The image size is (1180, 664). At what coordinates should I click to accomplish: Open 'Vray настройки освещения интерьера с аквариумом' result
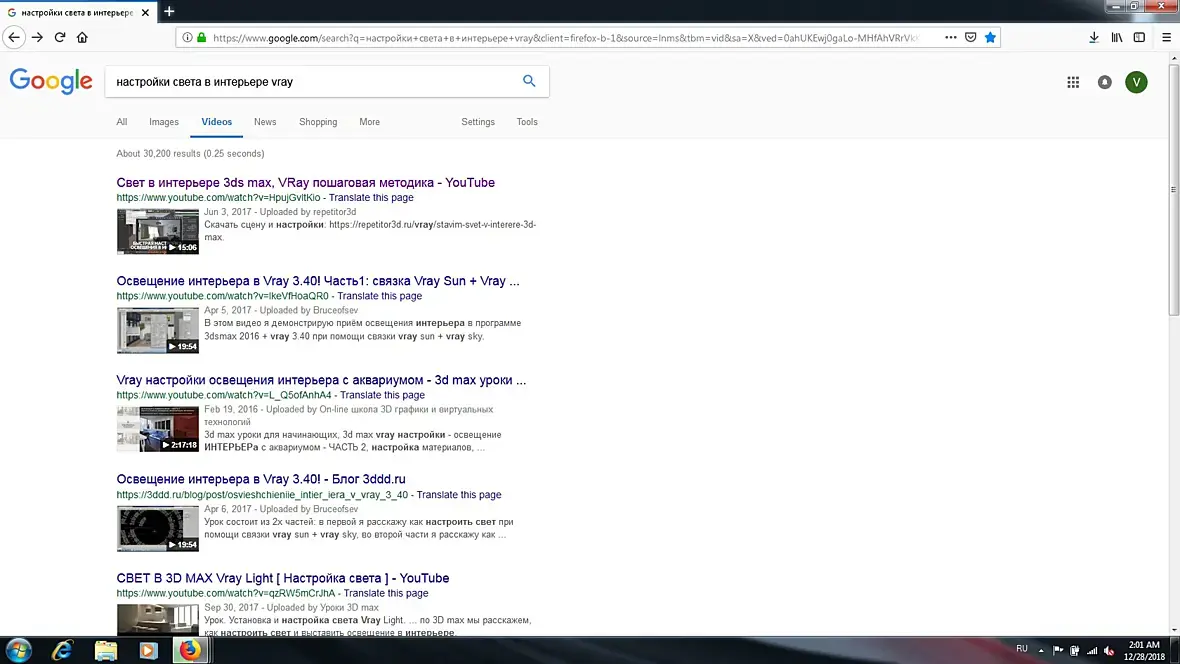click(x=321, y=380)
